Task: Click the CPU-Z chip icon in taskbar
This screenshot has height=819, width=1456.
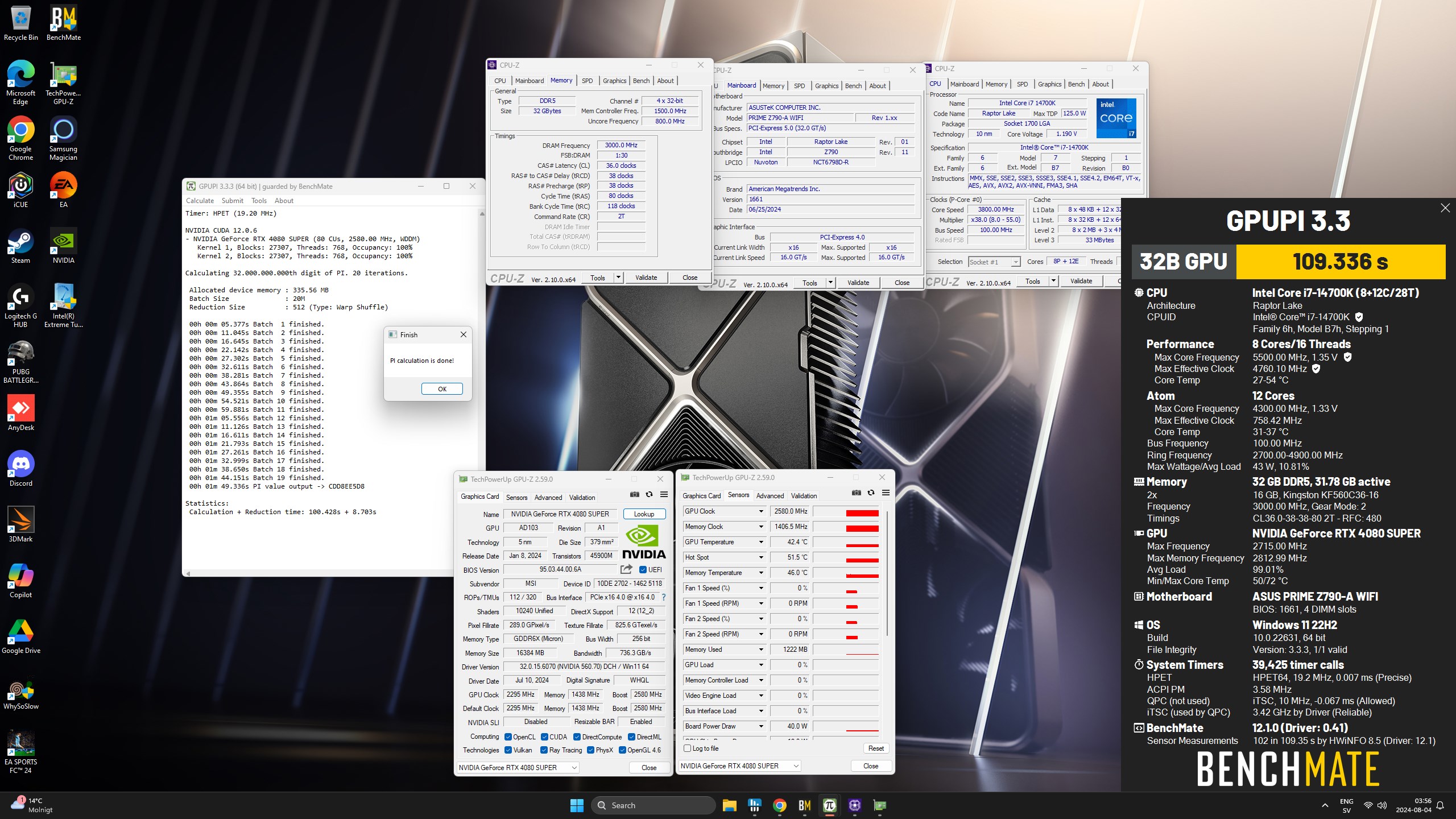Action: click(854, 805)
